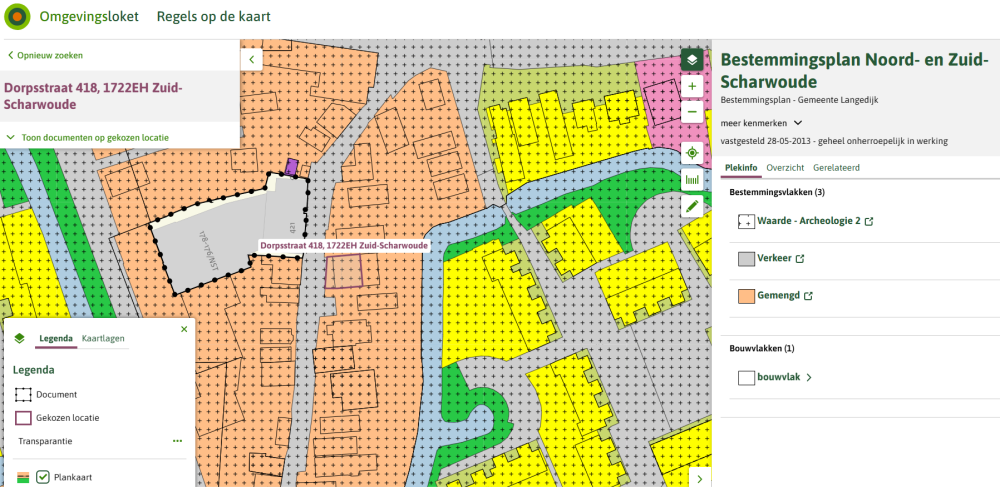Expand 'Toon documenten op gekozen locatie'
The image size is (1000, 487).
tap(87, 137)
